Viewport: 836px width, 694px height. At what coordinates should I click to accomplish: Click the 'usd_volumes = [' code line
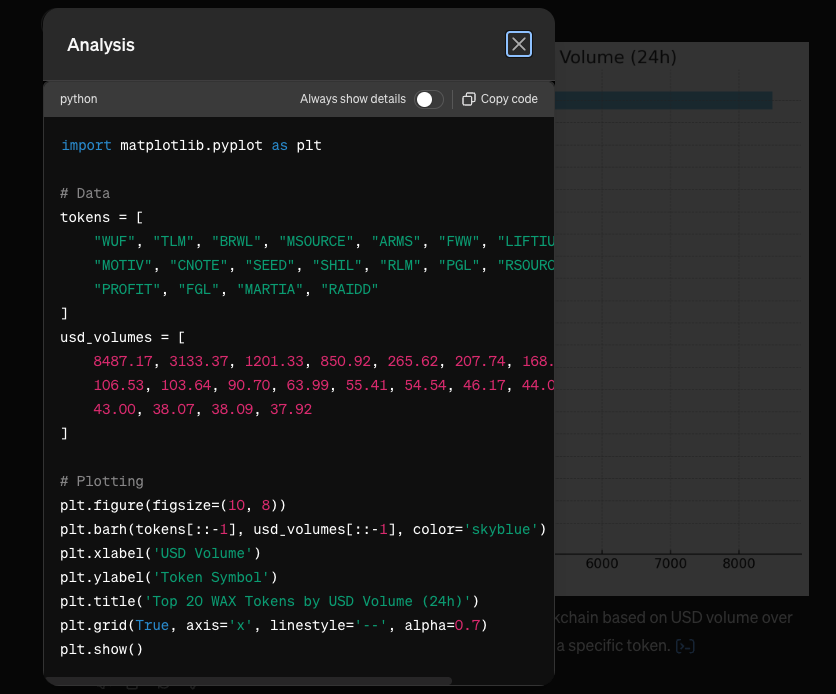click(x=122, y=337)
